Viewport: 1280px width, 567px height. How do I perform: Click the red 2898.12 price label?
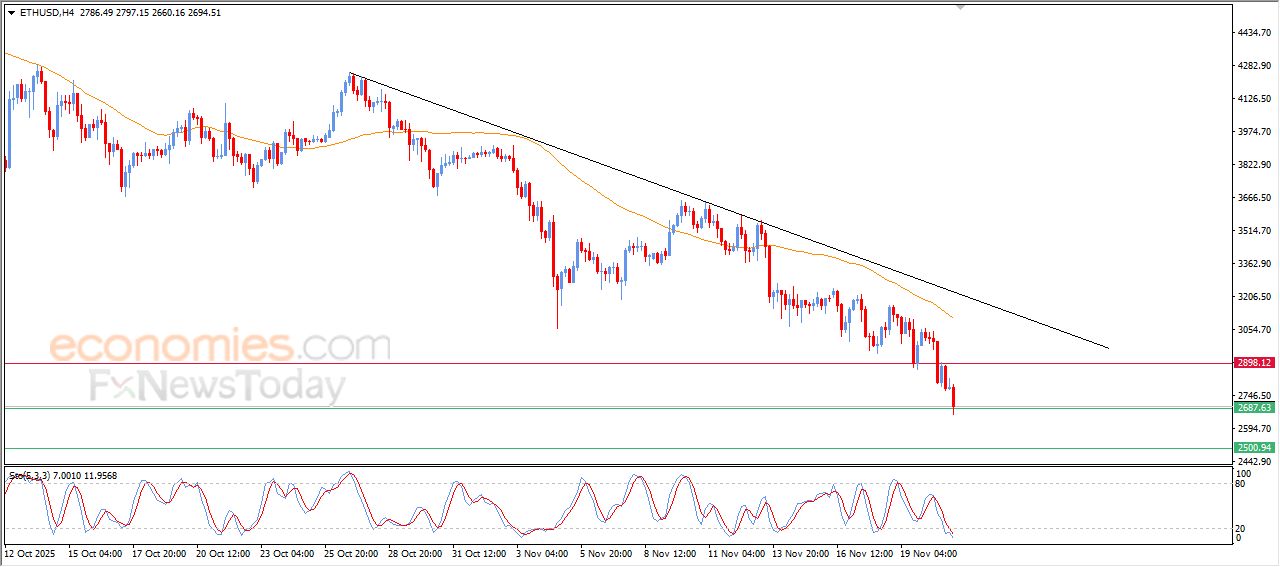click(1253, 363)
